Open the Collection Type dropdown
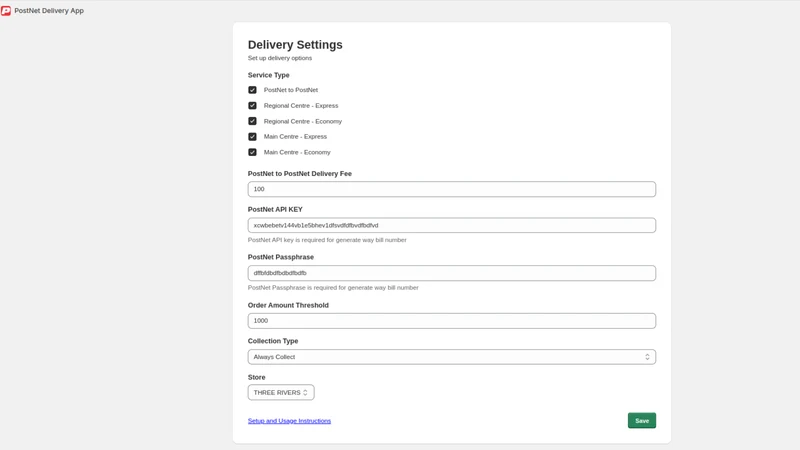This screenshot has width=800, height=450. [452, 357]
